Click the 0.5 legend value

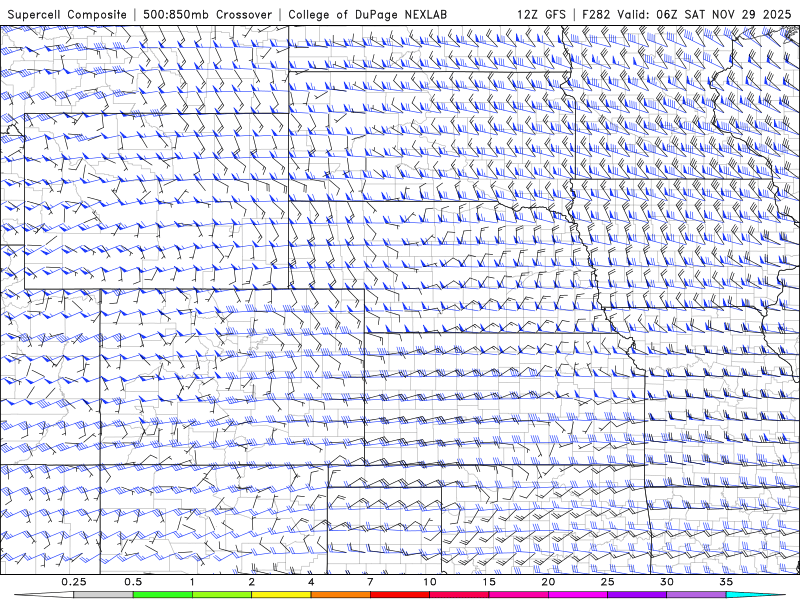pos(133,582)
